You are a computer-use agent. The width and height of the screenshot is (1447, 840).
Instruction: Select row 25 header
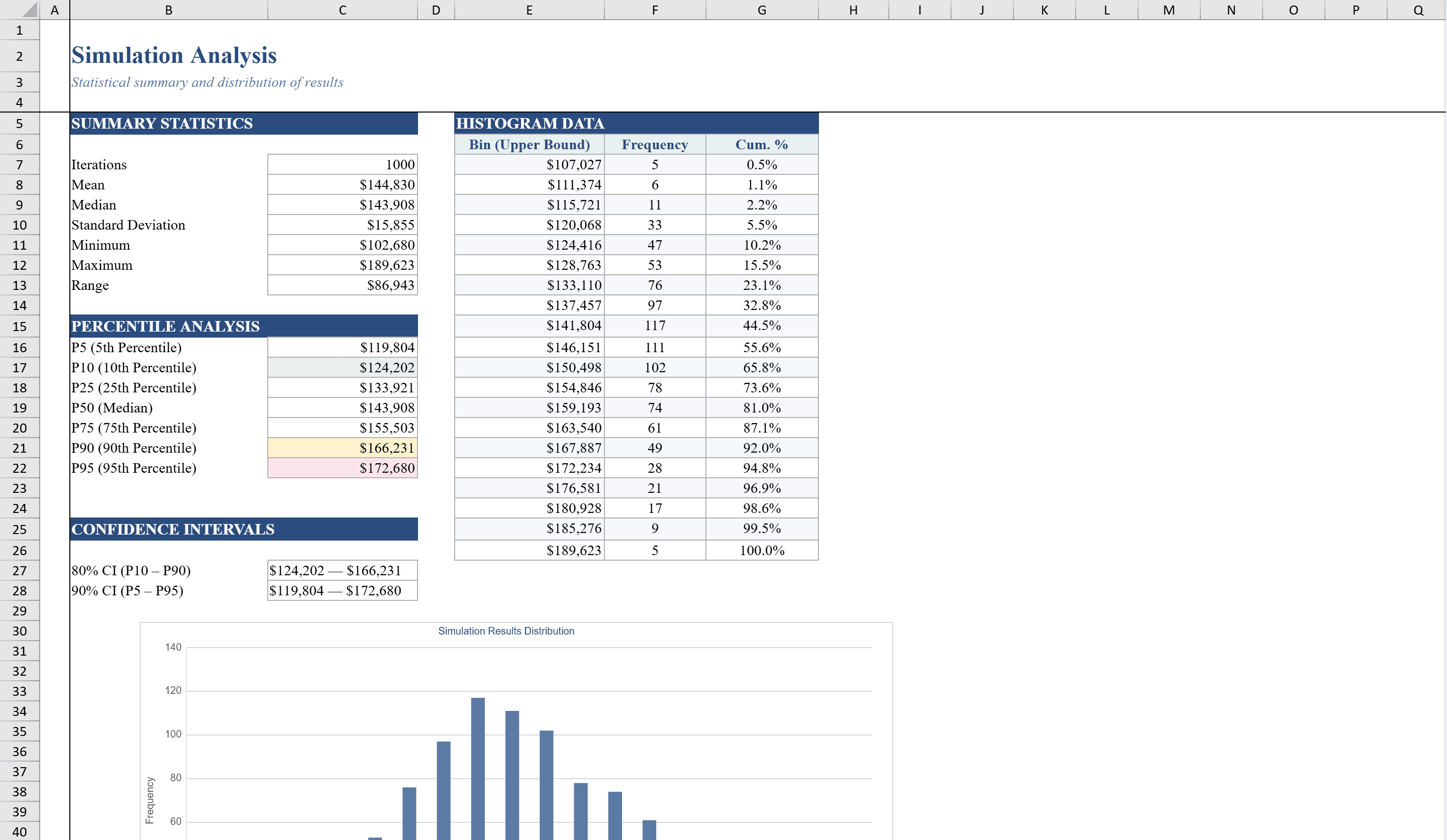point(20,530)
